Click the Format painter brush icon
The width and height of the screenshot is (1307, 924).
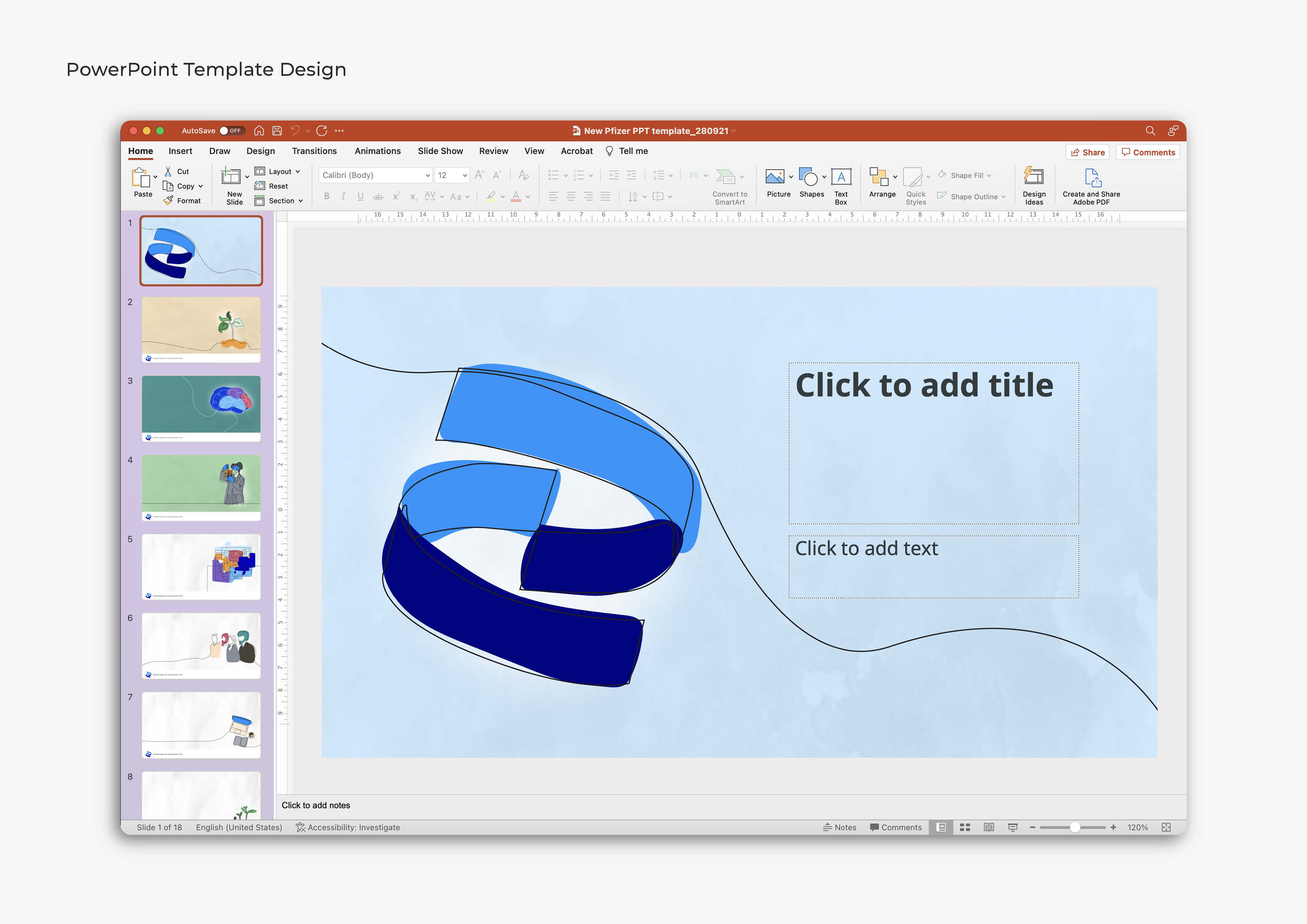tap(168, 200)
